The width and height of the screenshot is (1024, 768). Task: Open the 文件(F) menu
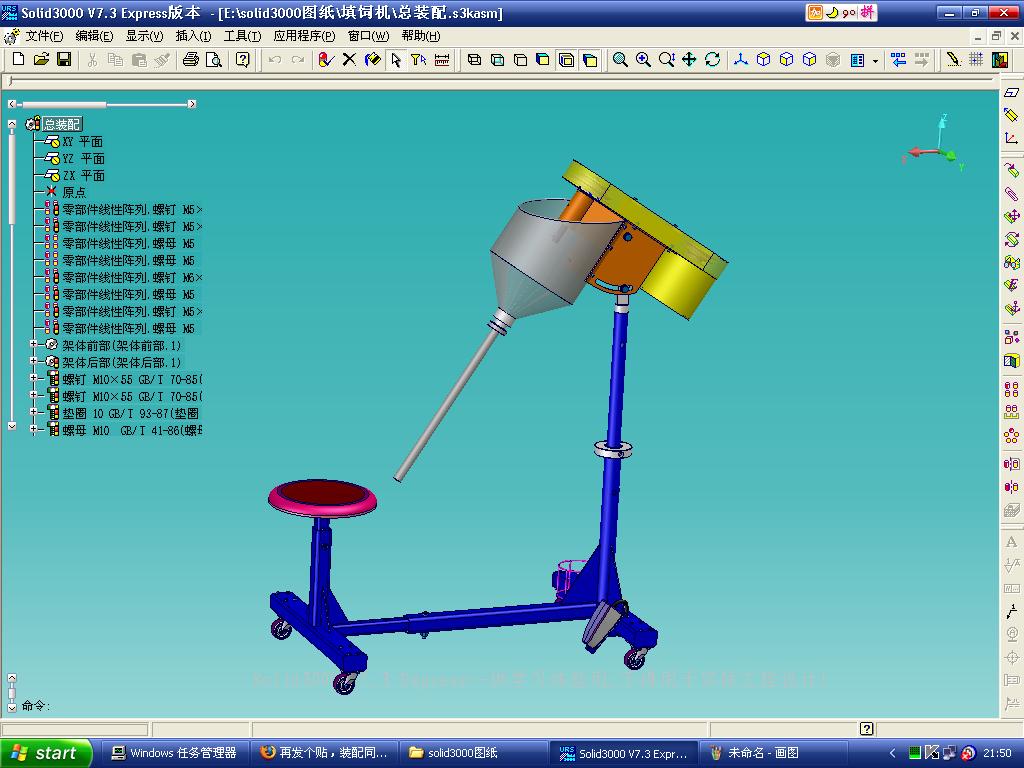coord(44,36)
